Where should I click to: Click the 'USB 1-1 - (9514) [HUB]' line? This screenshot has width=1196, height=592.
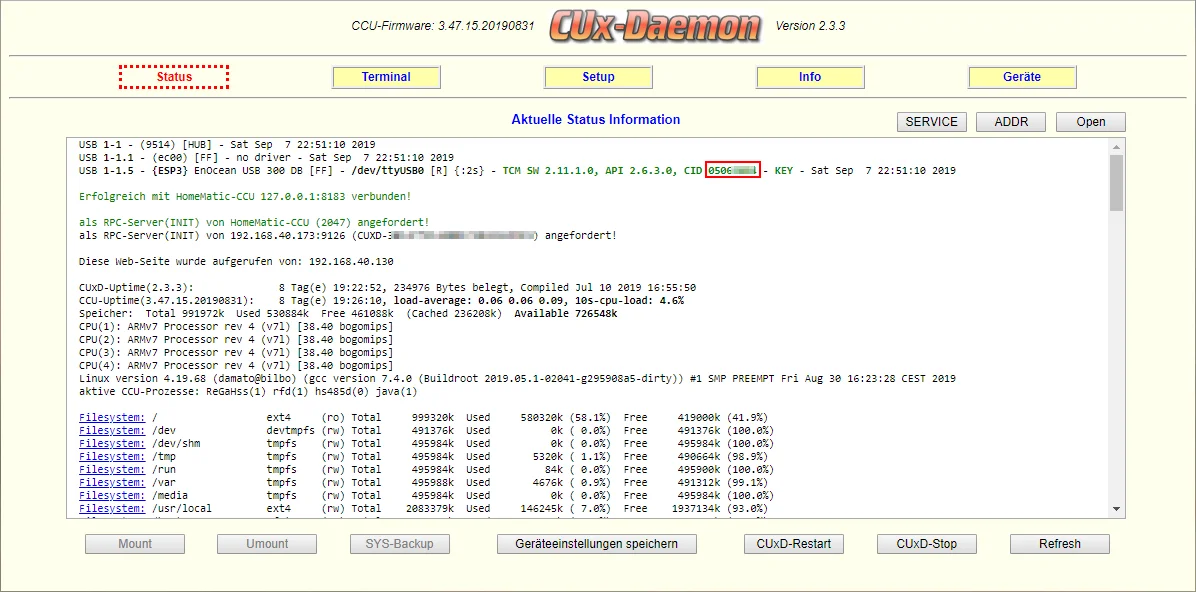tap(227, 144)
